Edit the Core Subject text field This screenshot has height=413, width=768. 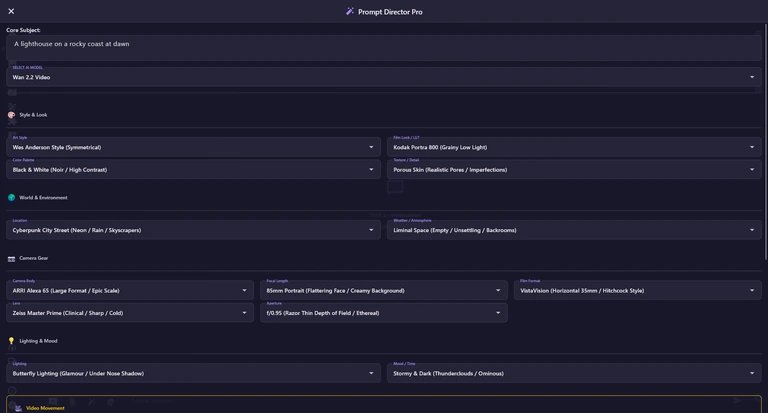pos(384,48)
